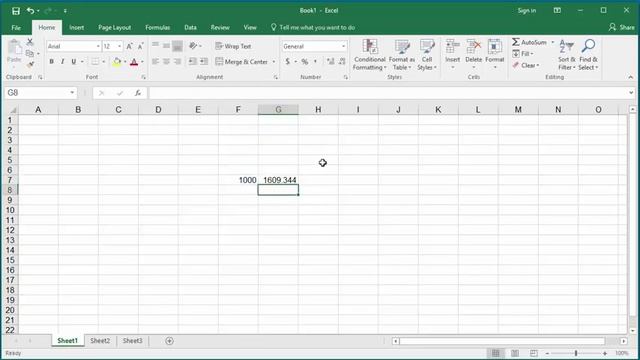Screen dimensions: 640x360
Task: Click Sign in
Action: [527, 11]
